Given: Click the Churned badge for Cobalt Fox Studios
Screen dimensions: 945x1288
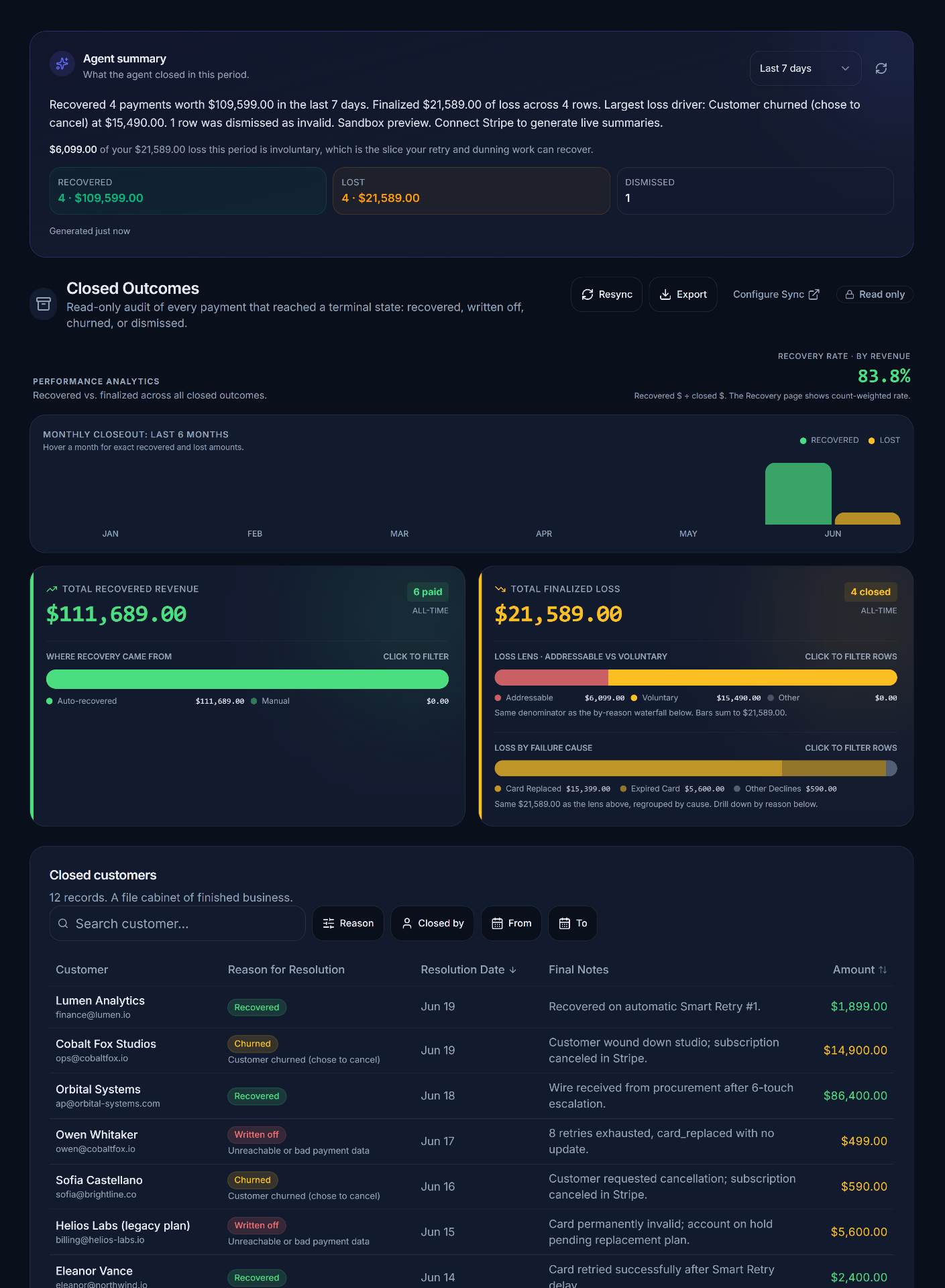Looking at the screenshot, I should (x=253, y=1044).
